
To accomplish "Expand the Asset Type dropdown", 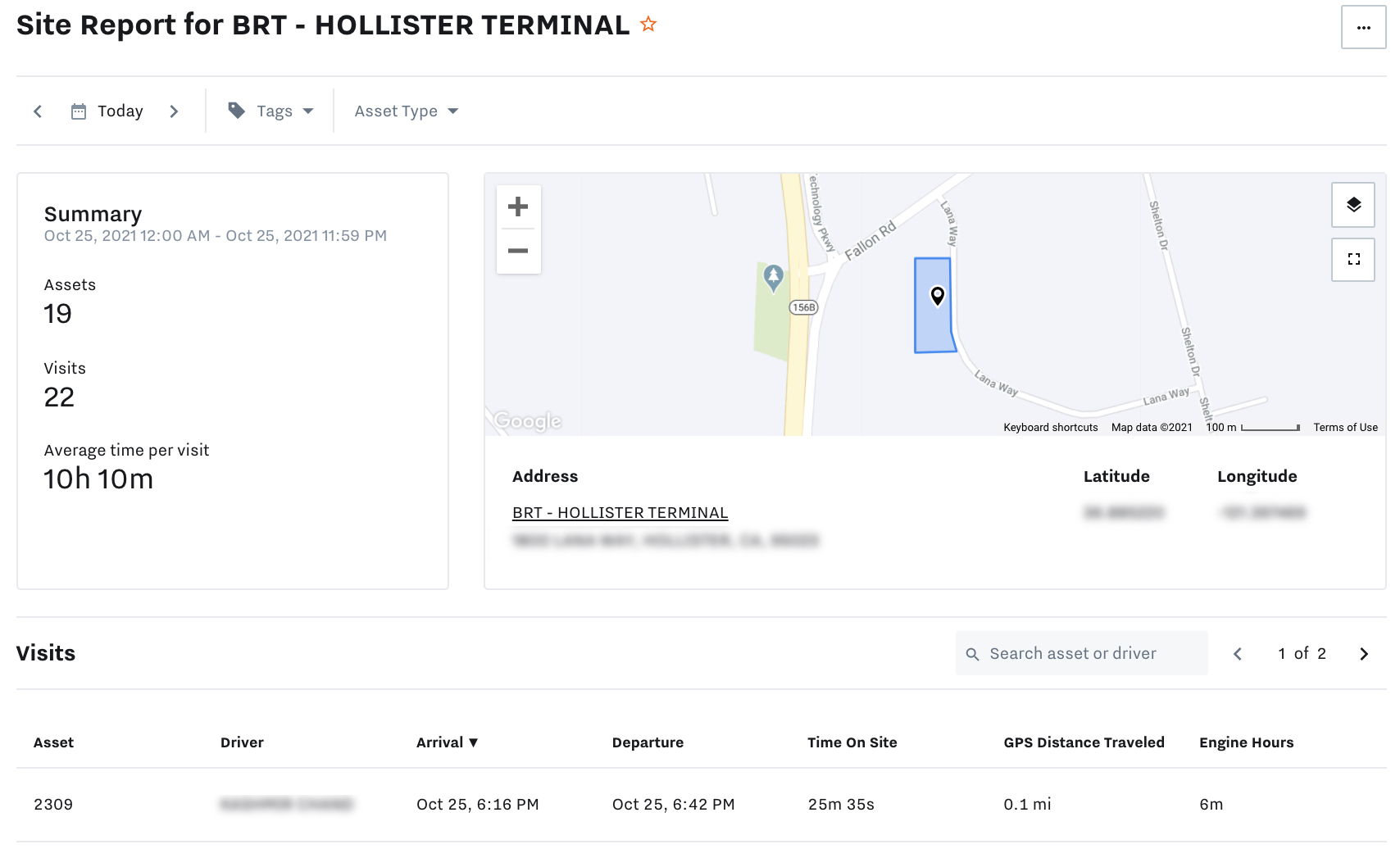I will point(407,111).
